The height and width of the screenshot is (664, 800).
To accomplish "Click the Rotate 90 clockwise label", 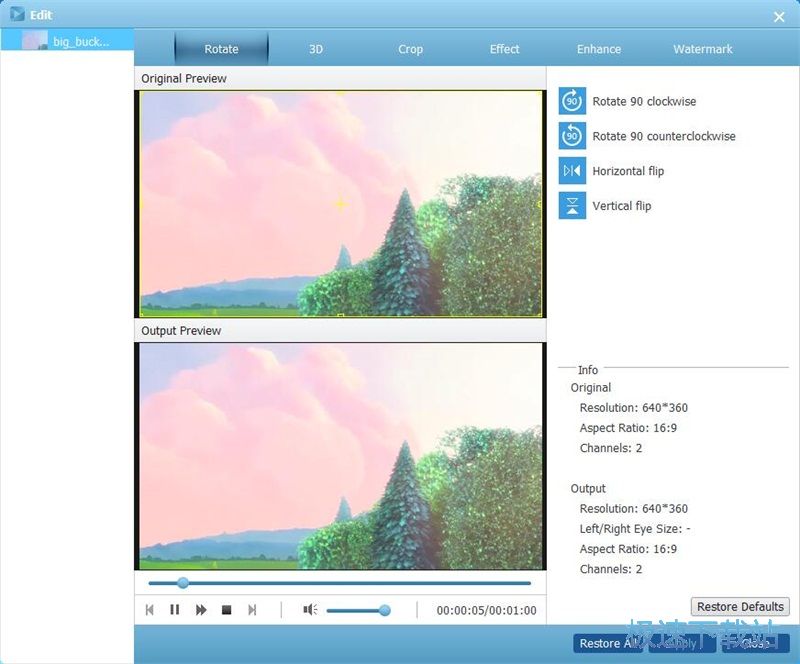I will point(644,101).
